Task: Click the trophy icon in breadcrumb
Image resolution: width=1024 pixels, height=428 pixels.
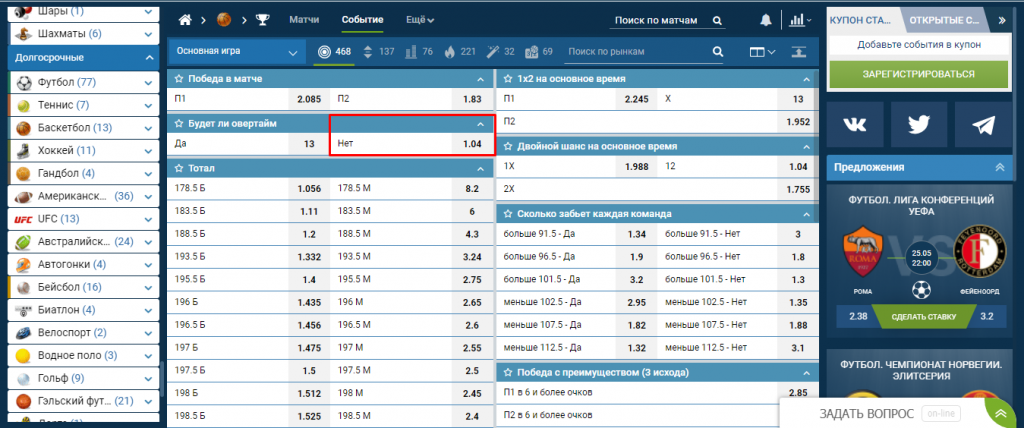Action: [262, 20]
